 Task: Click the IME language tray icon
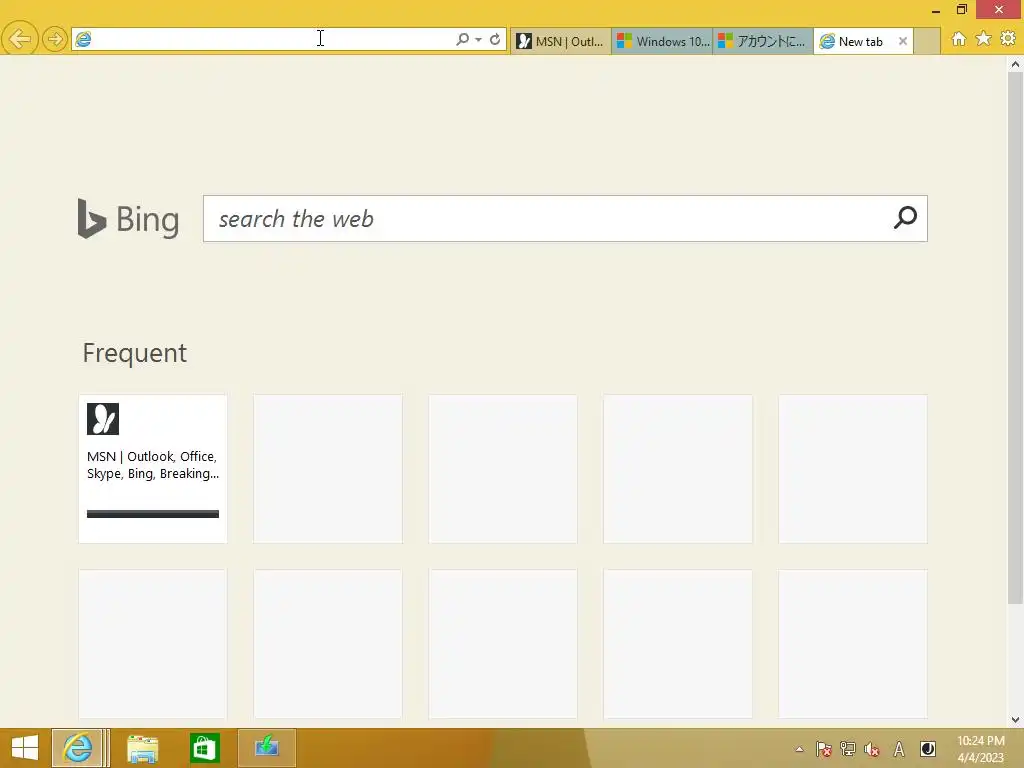pyautogui.click(x=928, y=749)
